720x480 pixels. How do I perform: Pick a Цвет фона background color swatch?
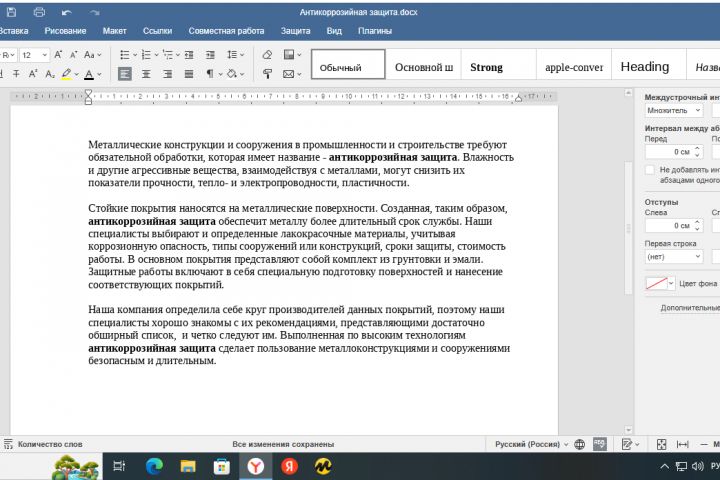[x=656, y=283]
